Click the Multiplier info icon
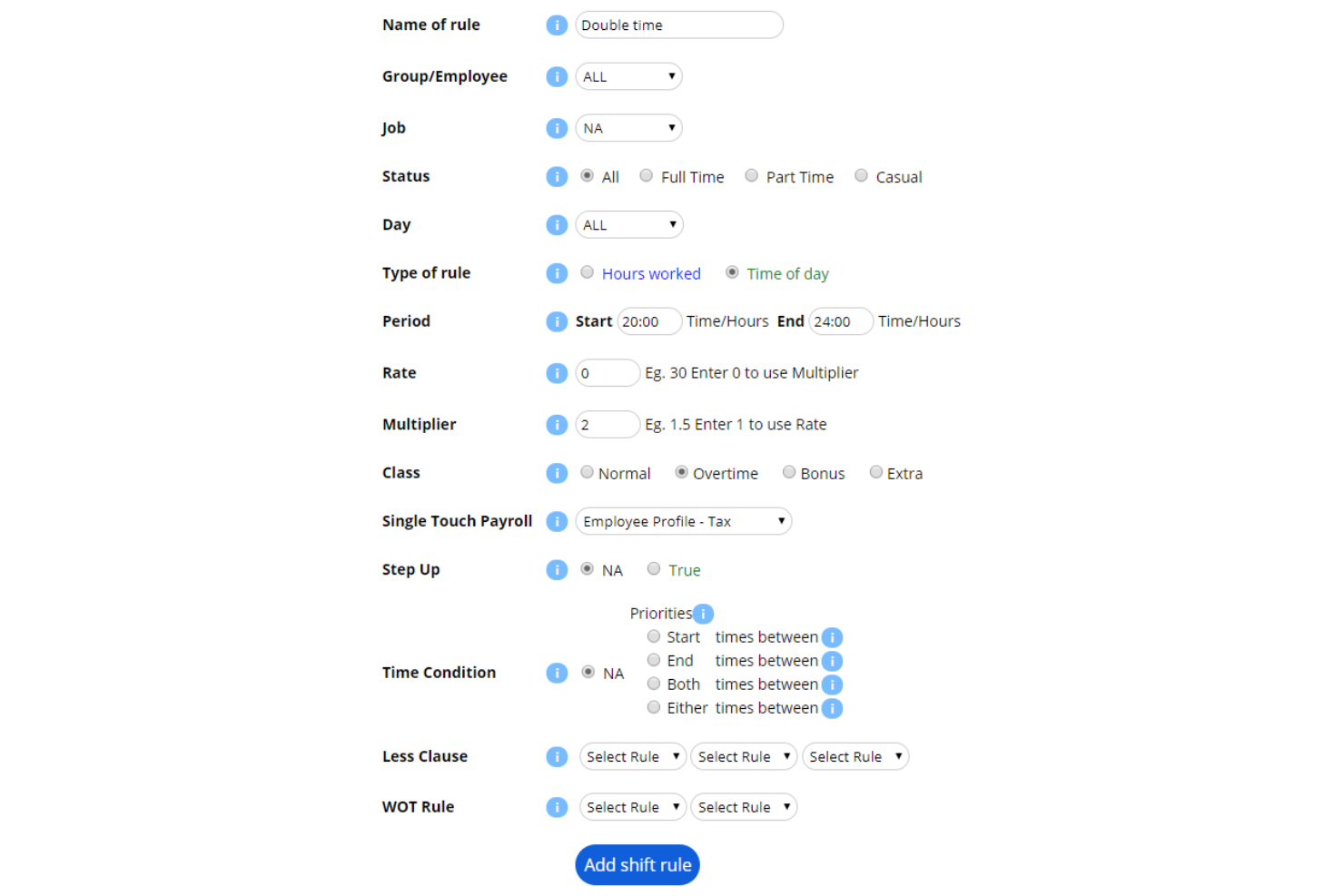Screen dimensions: 1344x896 click(x=557, y=425)
